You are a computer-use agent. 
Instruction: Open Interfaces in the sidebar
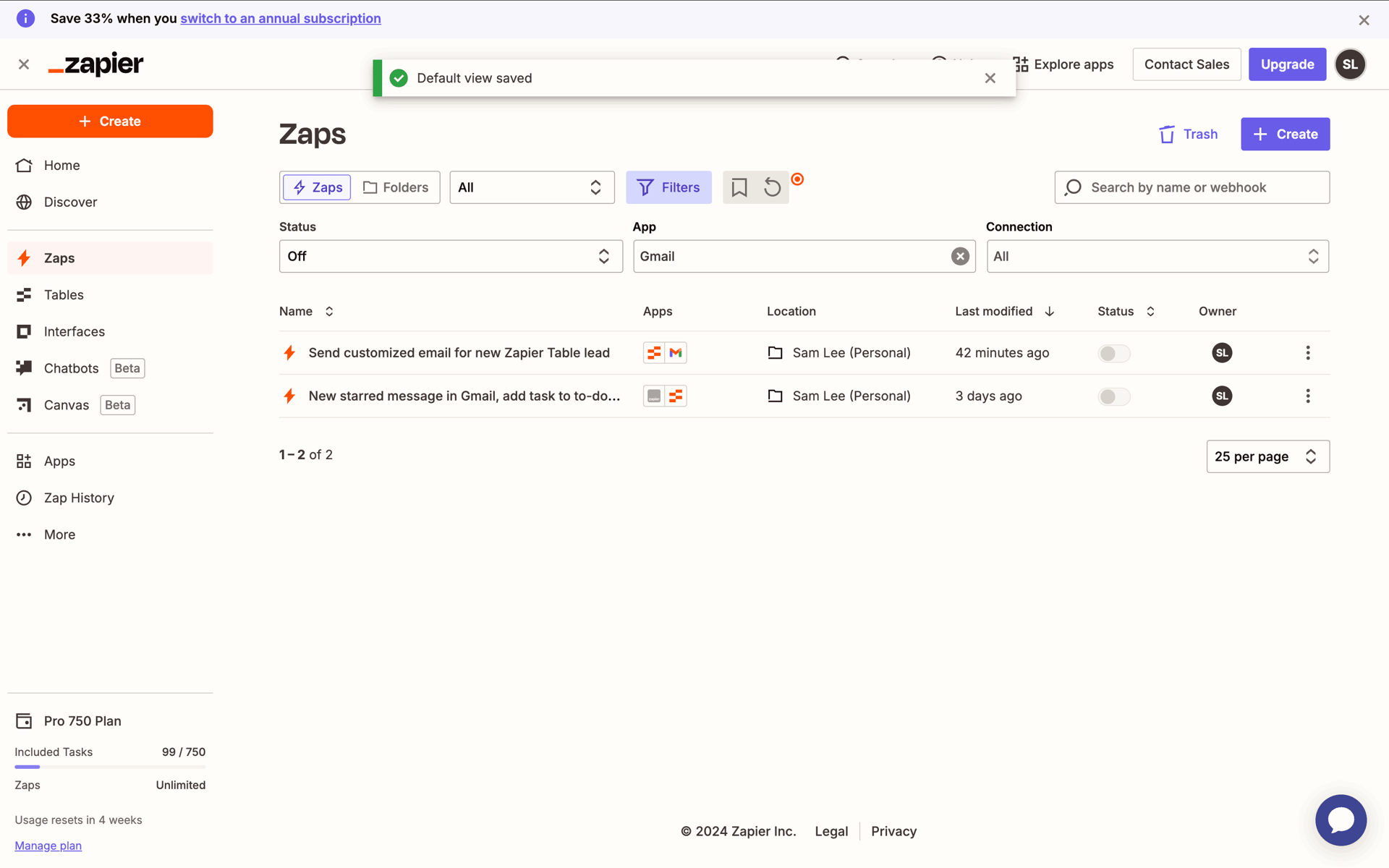110,331
